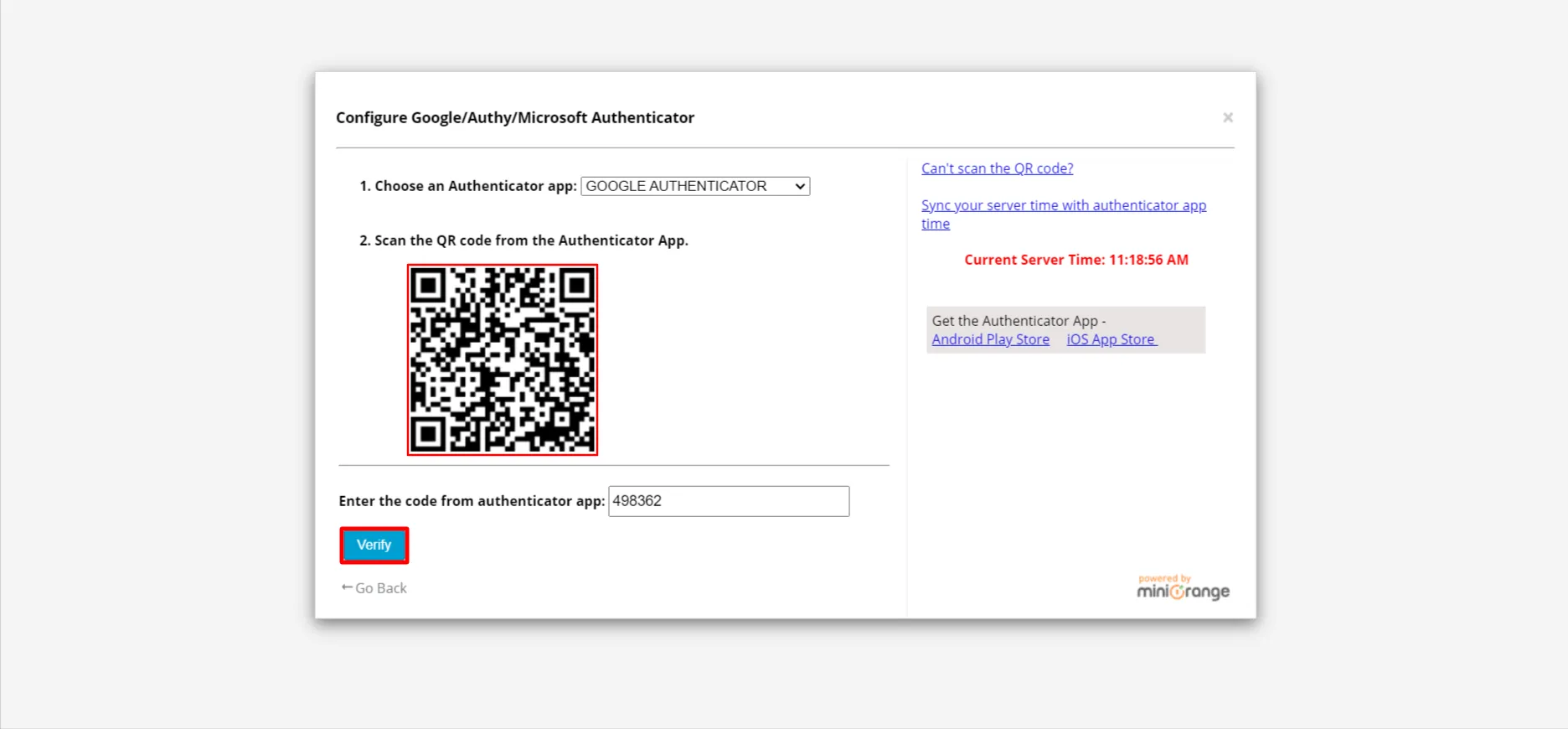Open Sync your server time link
The width and height of the screenshot is (1568, 729).
[x=1064, y=215]
